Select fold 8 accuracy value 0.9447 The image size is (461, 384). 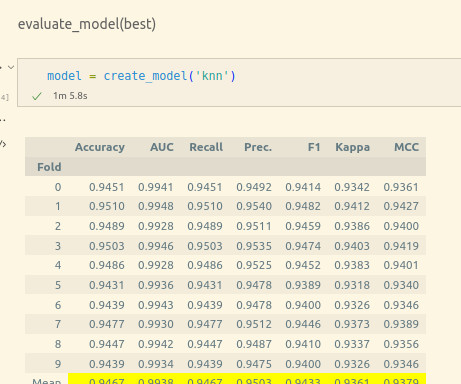[107, 344]
